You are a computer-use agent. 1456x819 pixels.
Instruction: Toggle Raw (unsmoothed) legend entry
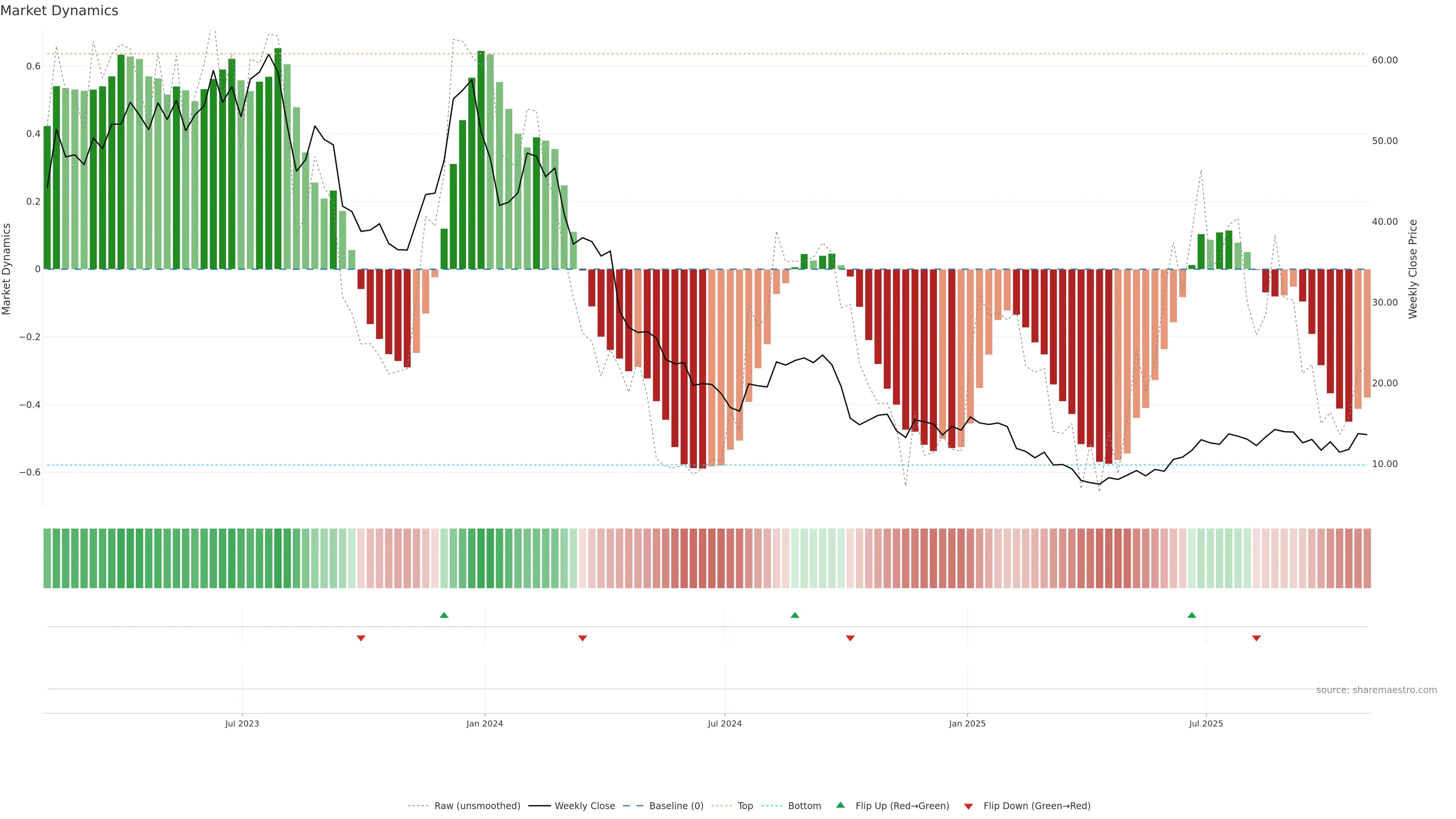477,806
